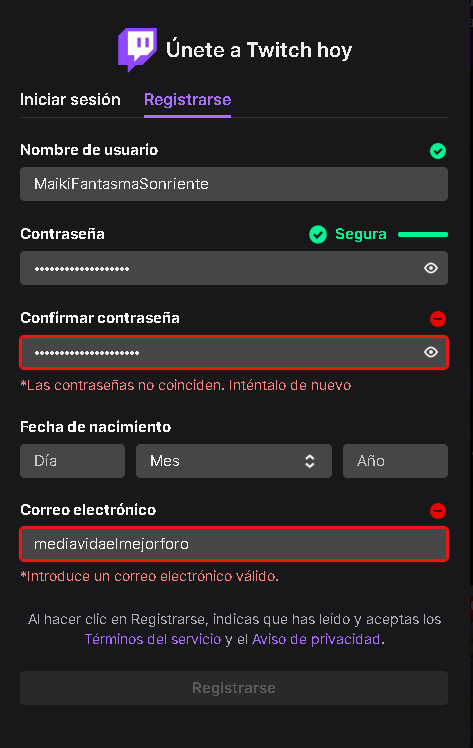Click the green password strength bar
Image resolution: width=473 pixels, height=748 pixels.
pos(423,234)
